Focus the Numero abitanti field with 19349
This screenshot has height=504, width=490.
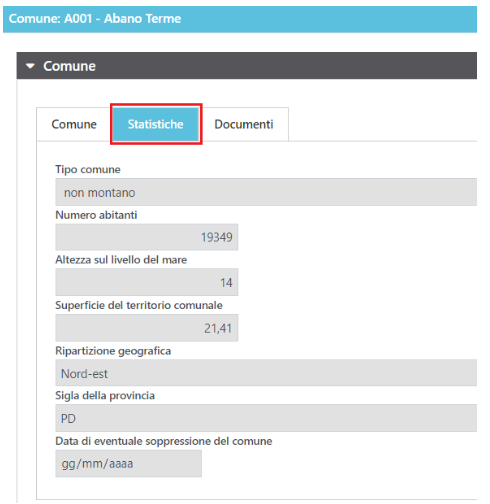147,237
